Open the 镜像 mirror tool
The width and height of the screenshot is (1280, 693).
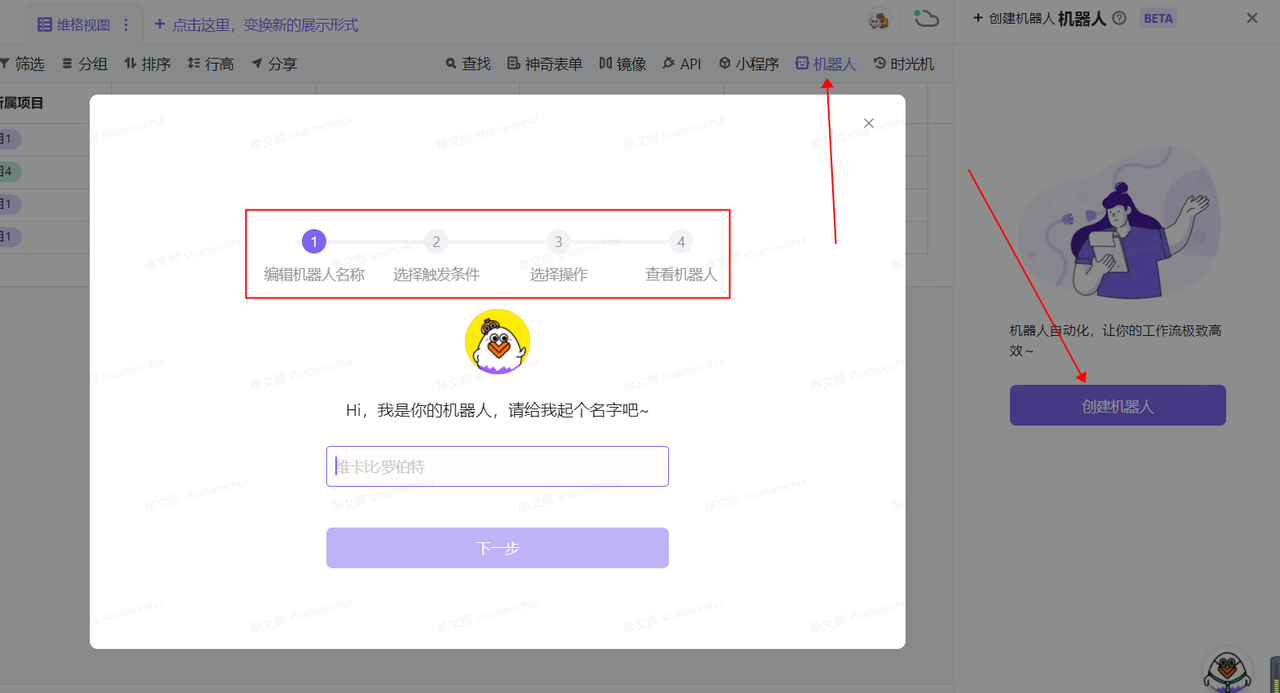(x=623, y=64)
